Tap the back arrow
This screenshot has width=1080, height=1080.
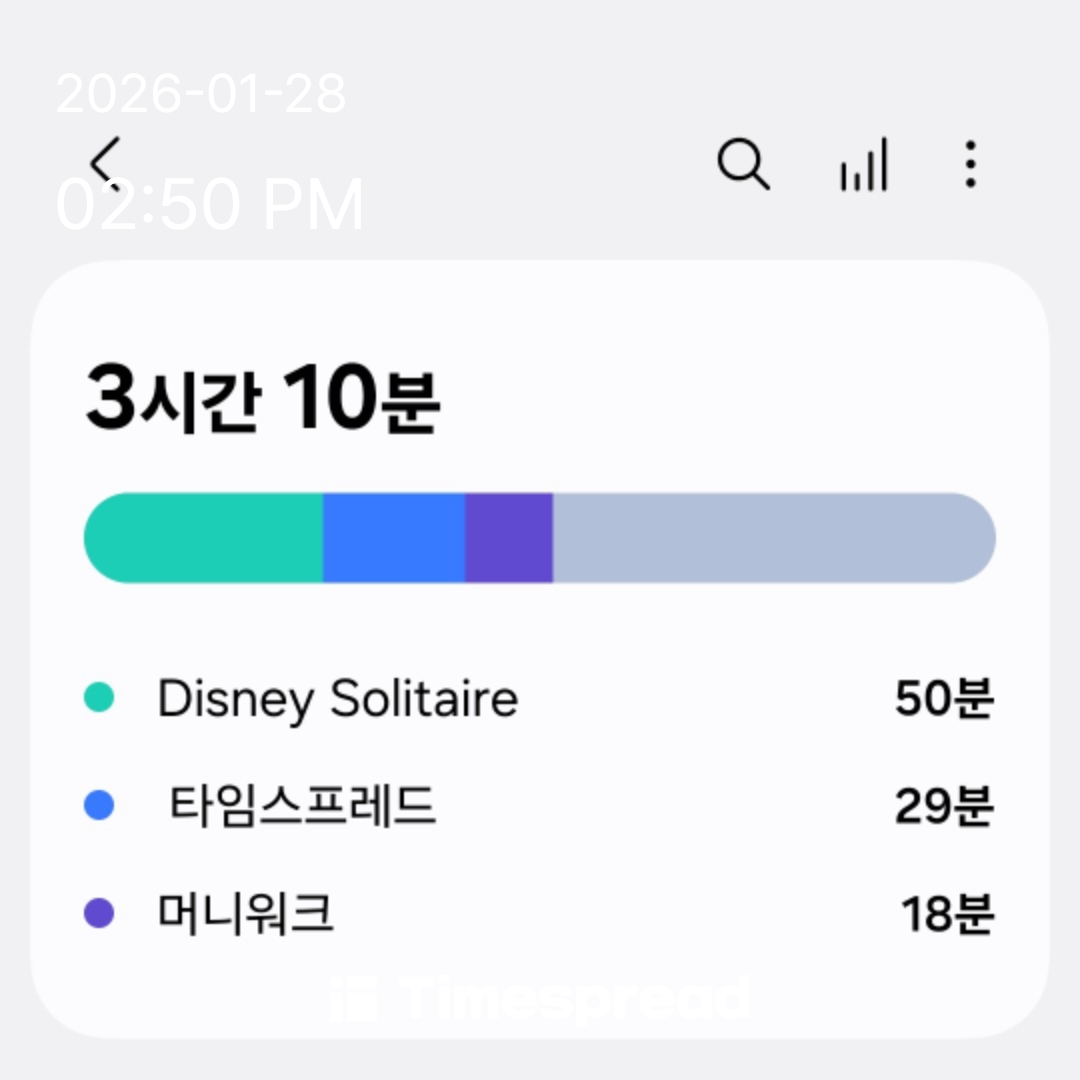[x=104, y=162]
